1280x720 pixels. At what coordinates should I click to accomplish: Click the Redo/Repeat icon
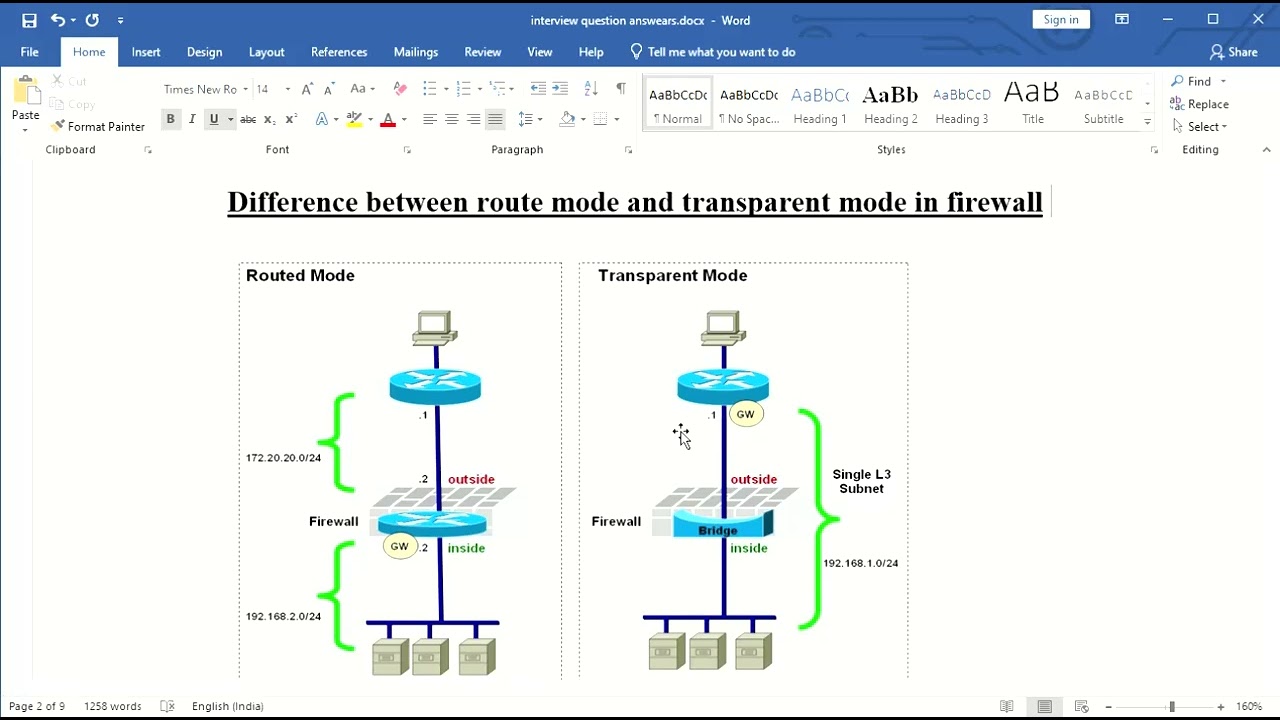92,20
